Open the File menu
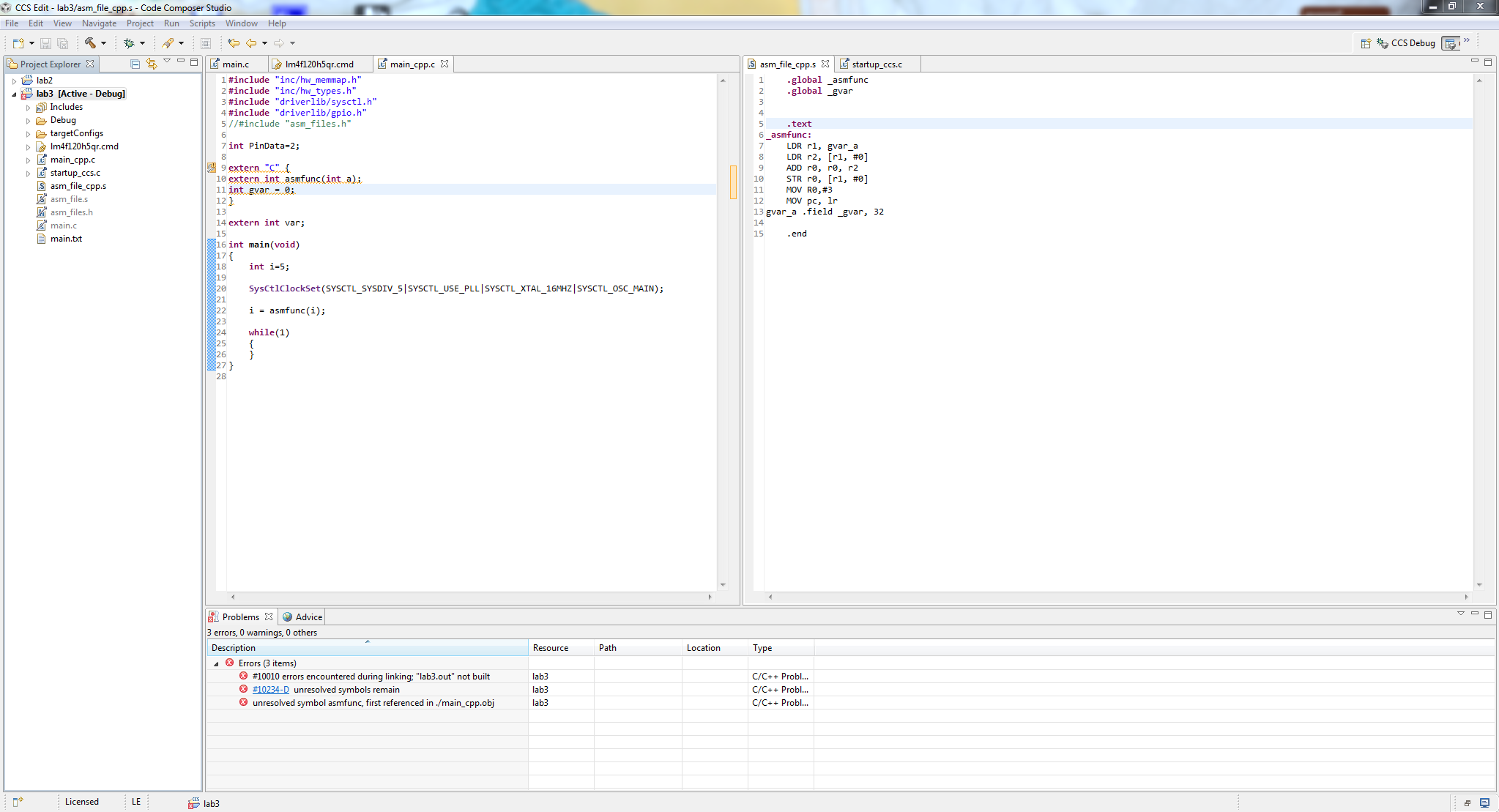Viewport: 1499px width, 812px height. click(x=12, y=23)
